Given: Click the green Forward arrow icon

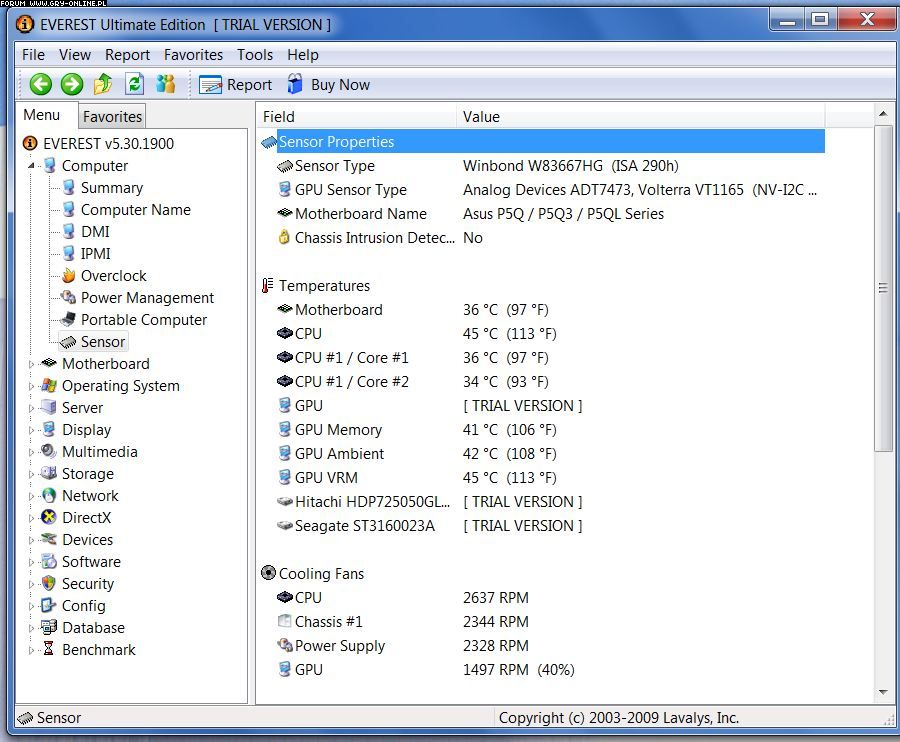Looking at the screenshot, I should click(72, 84).
